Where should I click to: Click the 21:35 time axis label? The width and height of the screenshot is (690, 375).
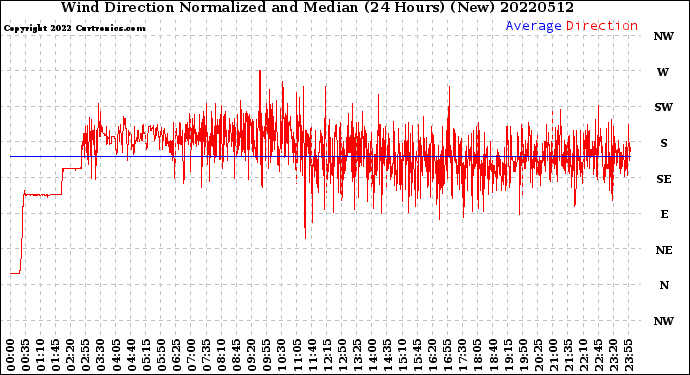[x=568, y=355]
